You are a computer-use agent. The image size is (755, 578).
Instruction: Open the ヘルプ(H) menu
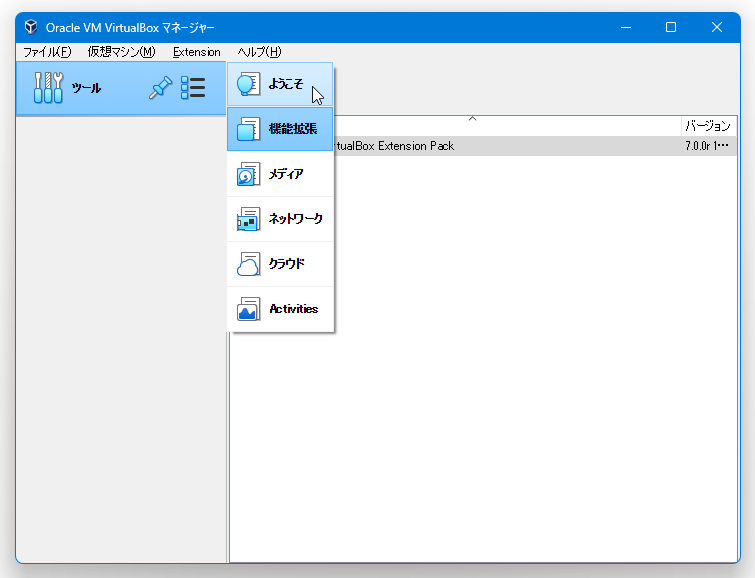click(259, 52)
